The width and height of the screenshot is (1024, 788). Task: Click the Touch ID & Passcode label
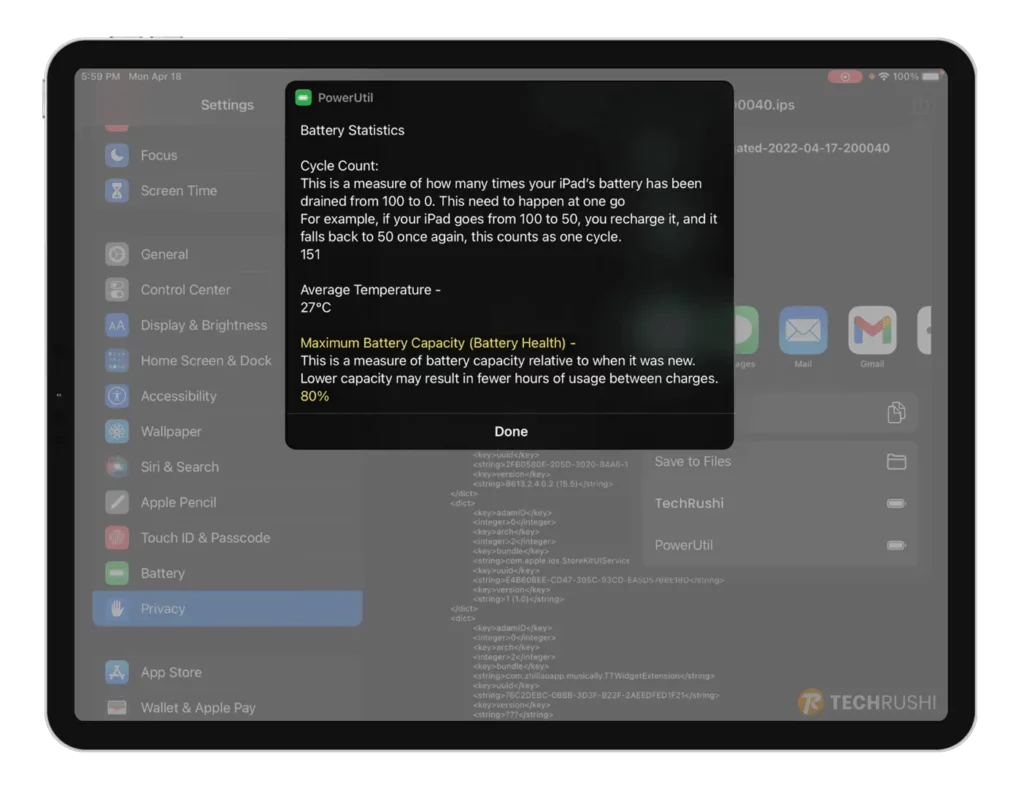[x=205, y=538]
